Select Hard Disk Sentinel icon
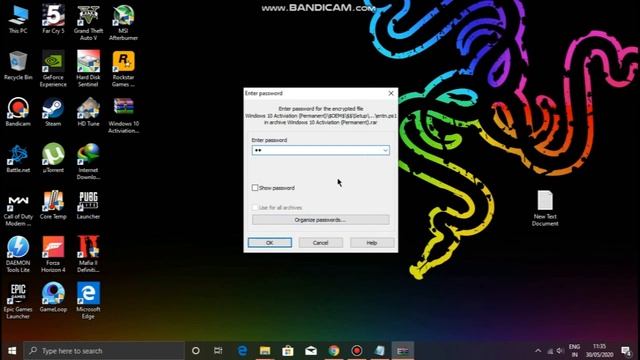The height and width of the screenshot is (360, 640). coord(88,69)
